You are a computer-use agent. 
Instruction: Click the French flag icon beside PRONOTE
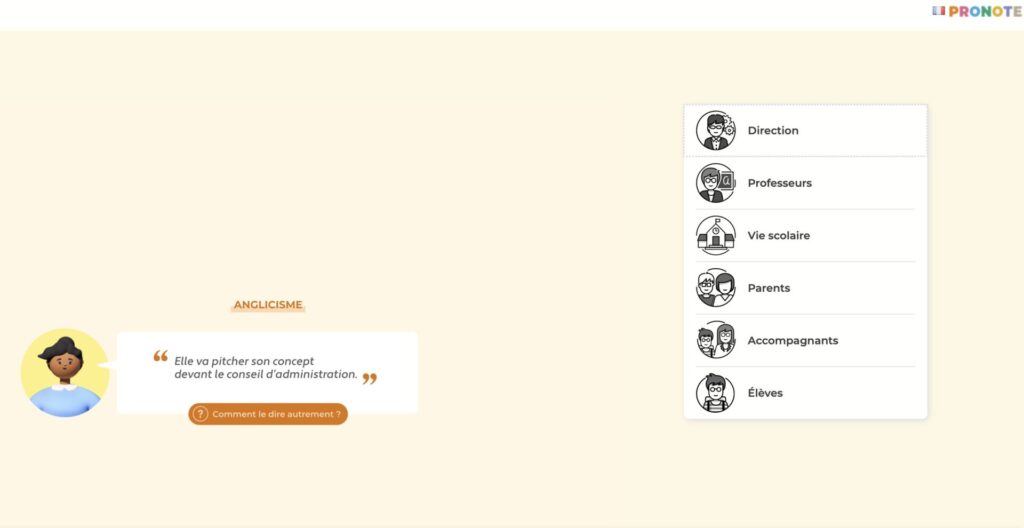(x=938, y=11)
